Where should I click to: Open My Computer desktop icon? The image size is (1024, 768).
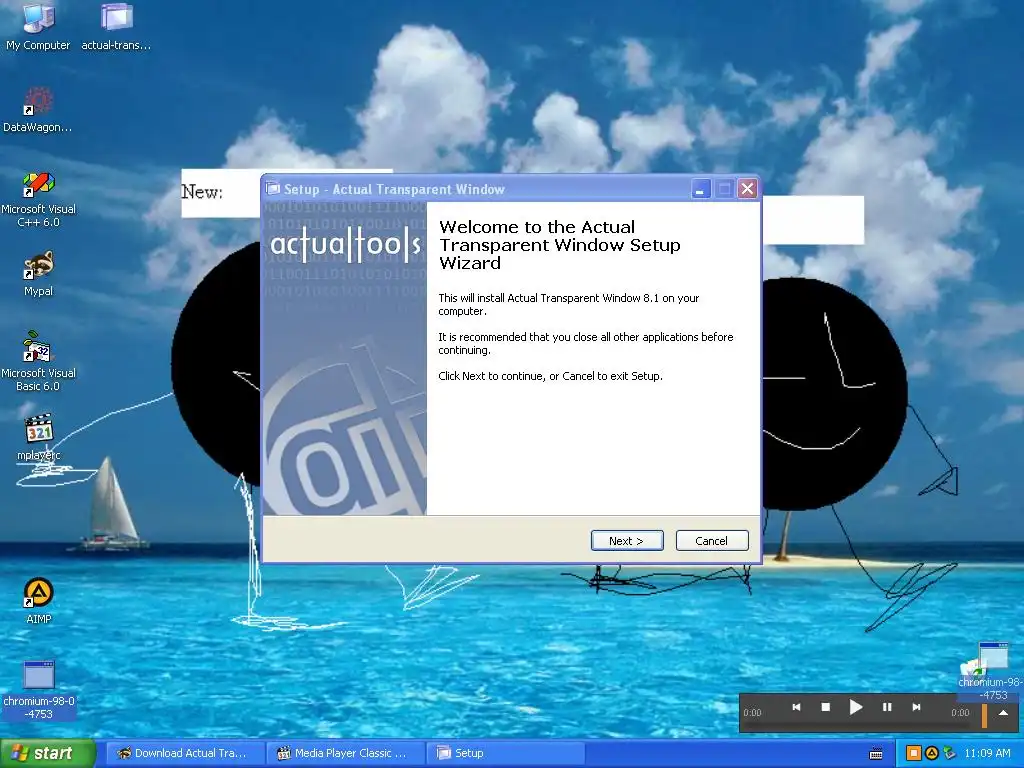[38, 26]
